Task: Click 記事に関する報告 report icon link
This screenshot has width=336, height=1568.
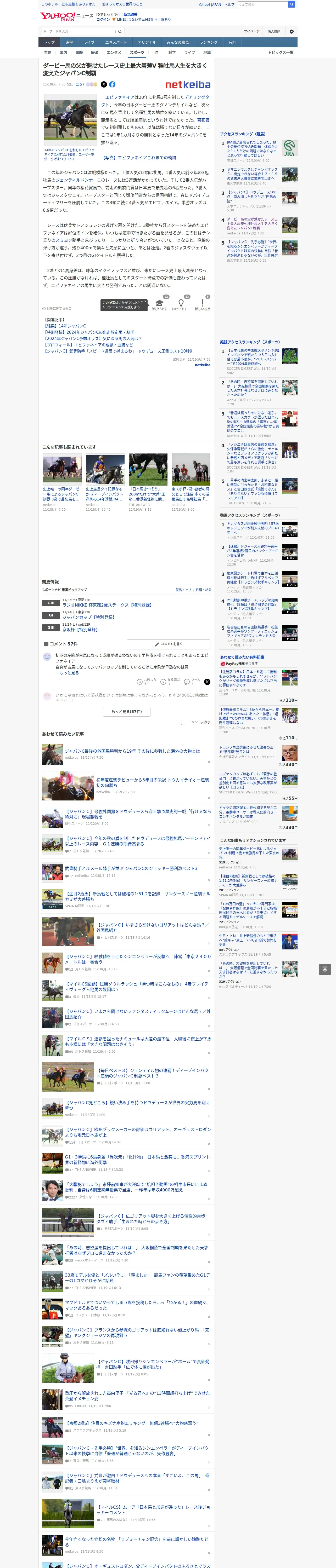Action: 57,309
